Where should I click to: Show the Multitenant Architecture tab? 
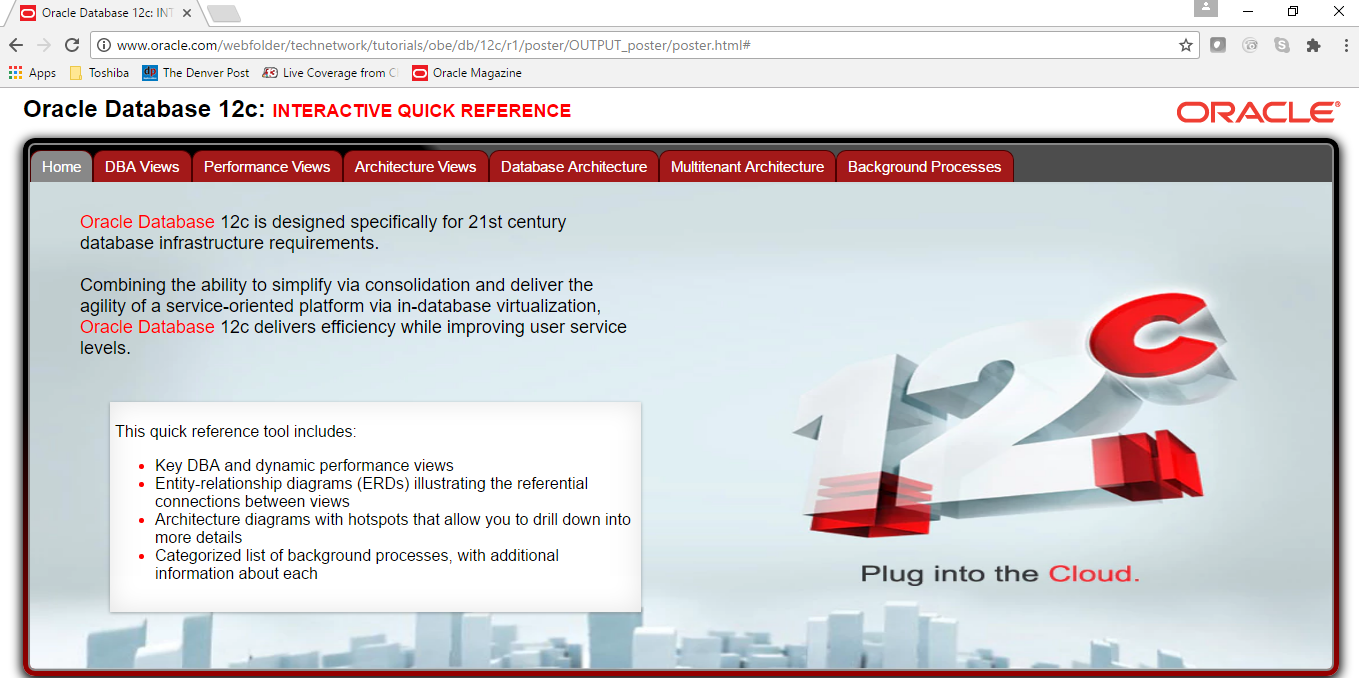pos(747,167)
